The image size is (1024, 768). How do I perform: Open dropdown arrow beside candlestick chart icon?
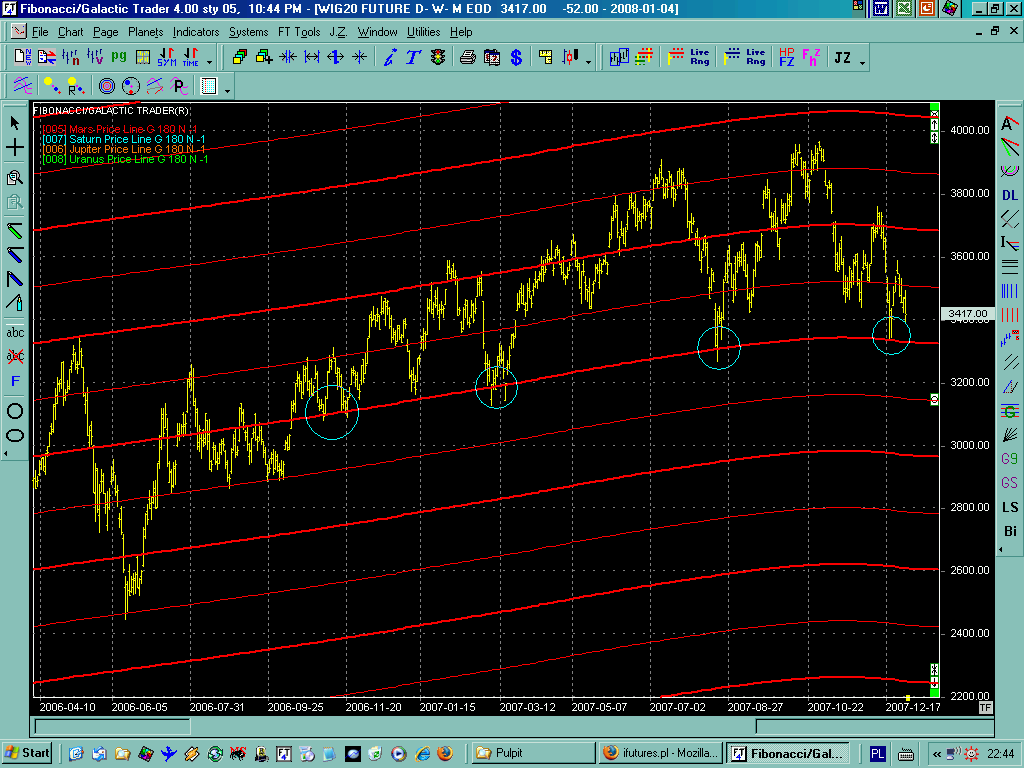pyautogui.click(x=588, y=60)
